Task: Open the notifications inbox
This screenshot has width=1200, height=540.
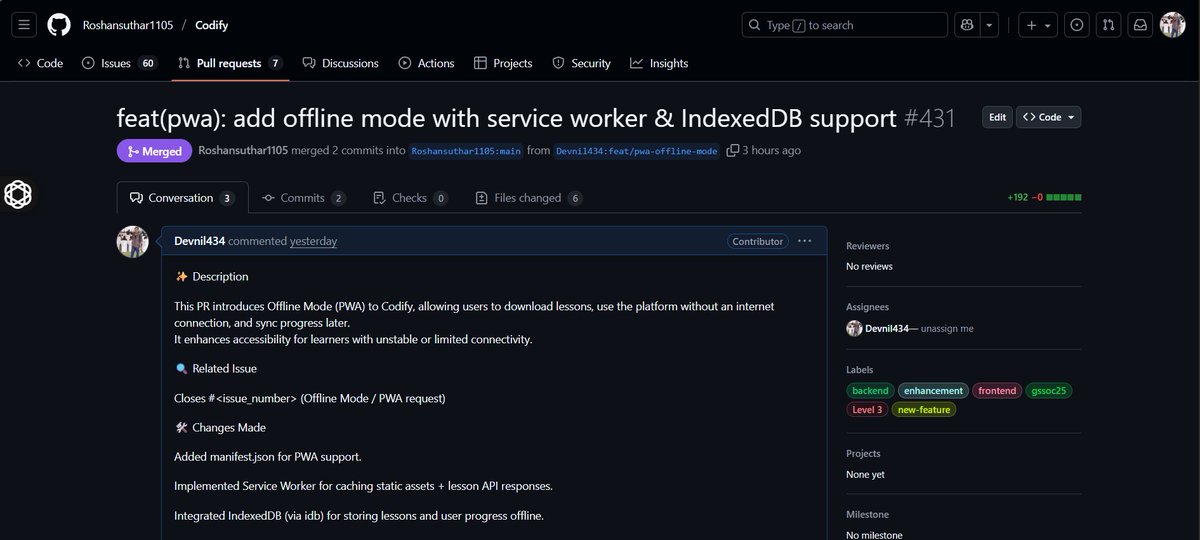Action: pyautogui.click(x=1139, y=25)
